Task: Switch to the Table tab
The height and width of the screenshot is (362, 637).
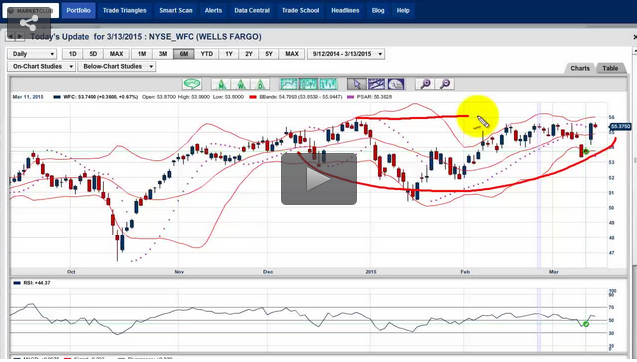Action: [x=610, y=68]
